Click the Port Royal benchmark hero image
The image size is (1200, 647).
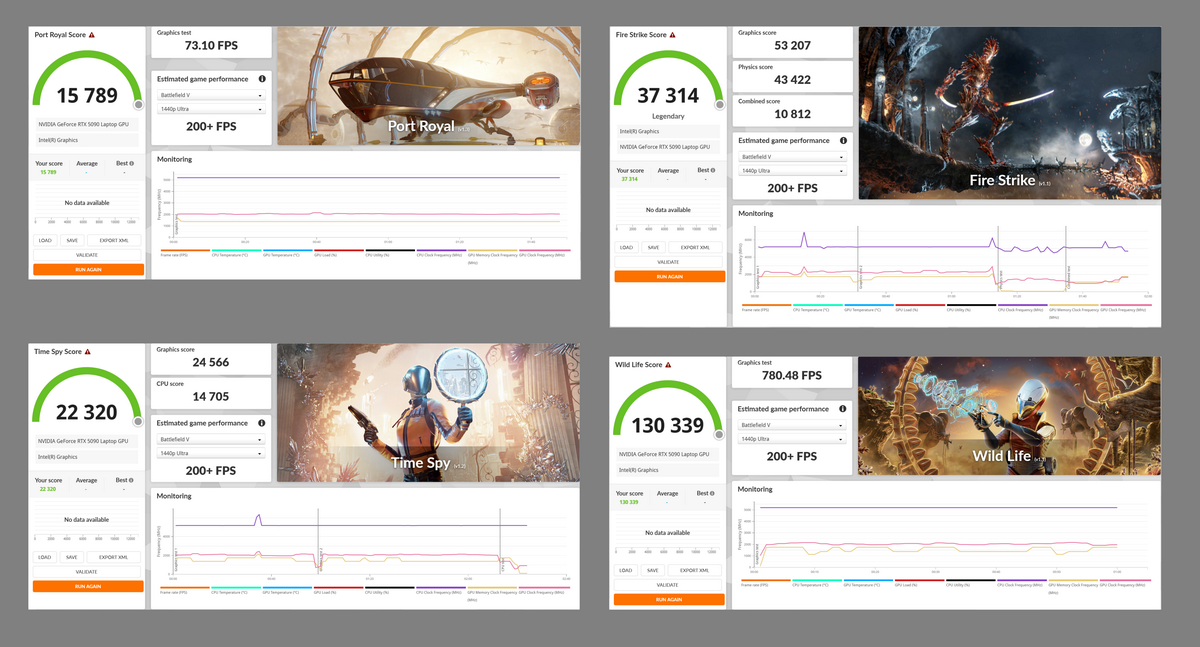(428, 85)
